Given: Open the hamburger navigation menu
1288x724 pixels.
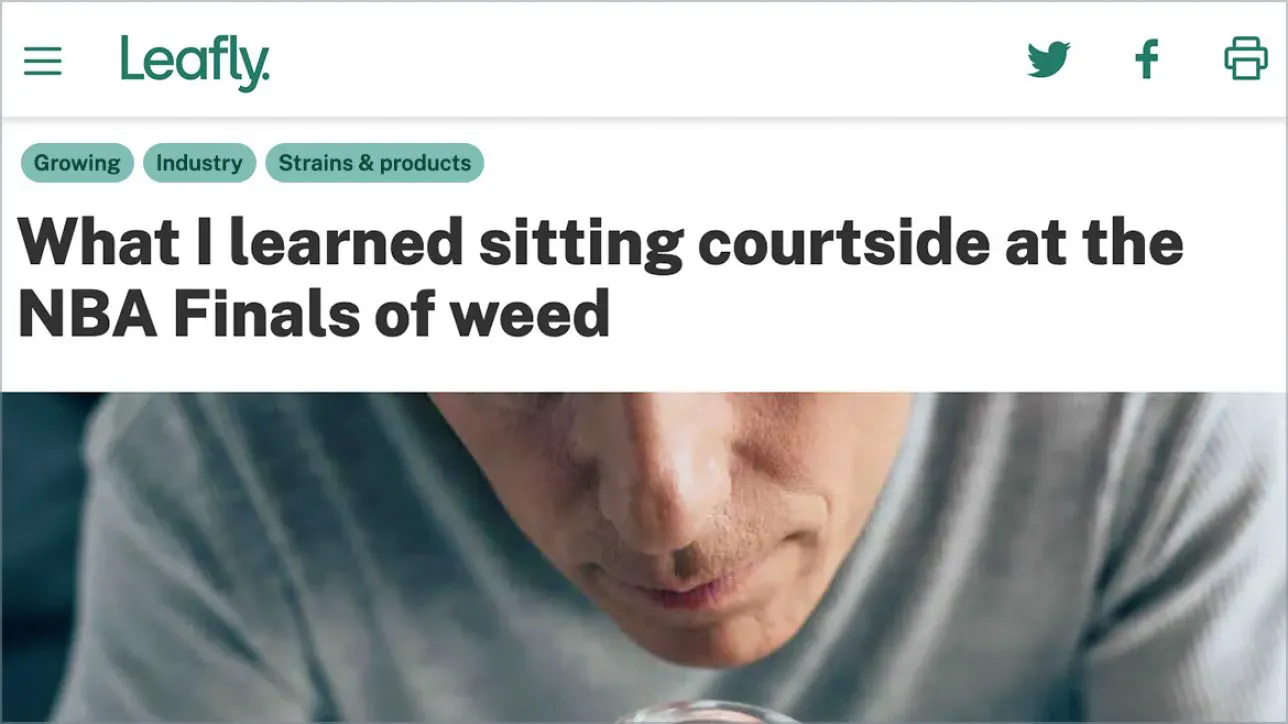Looking at the screenshot, I should 43,61.
